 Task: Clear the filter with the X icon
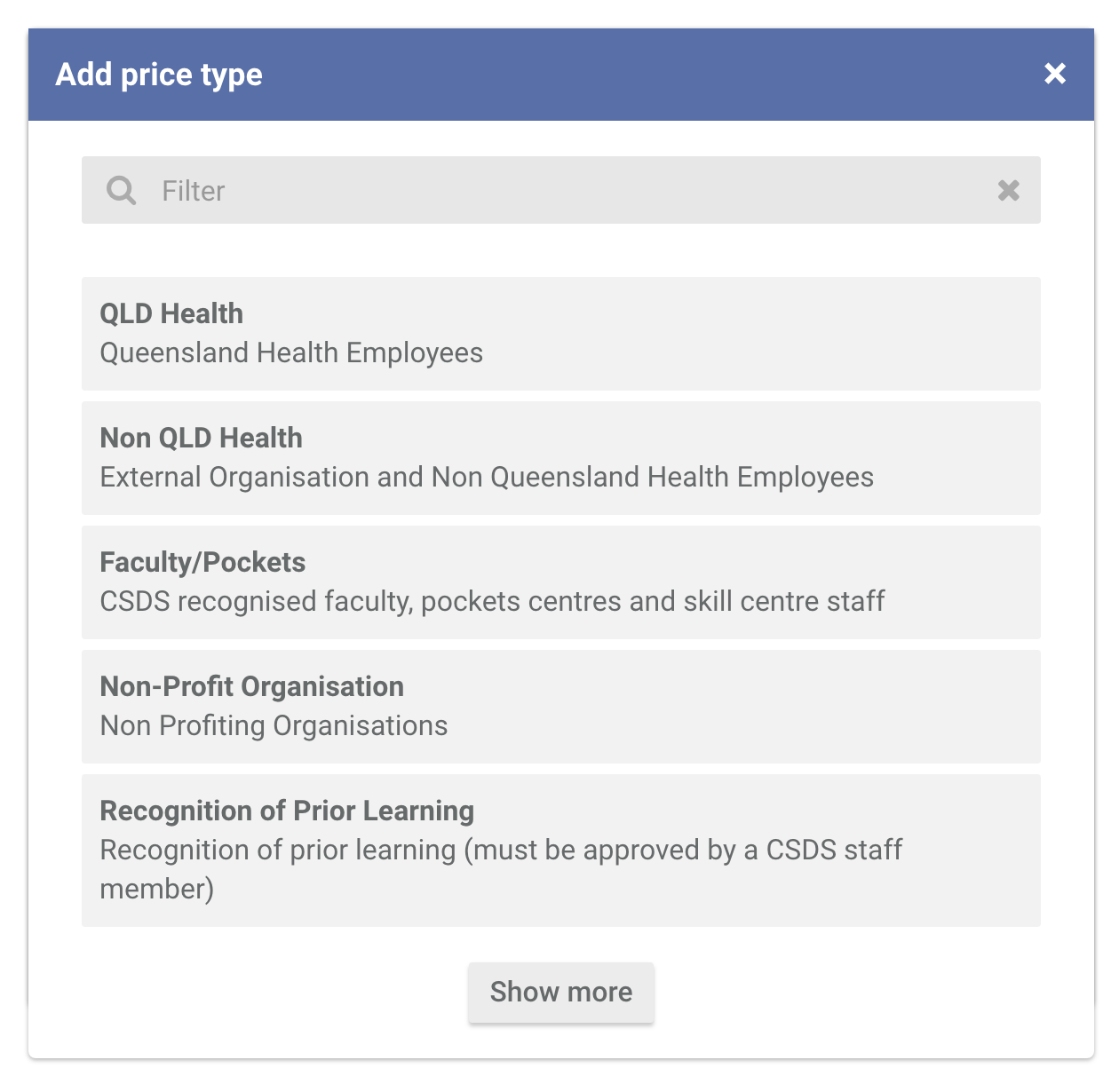point(1008,190)
